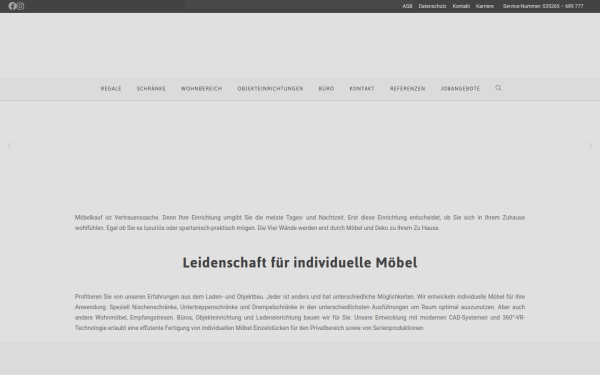Click the paragraph starting Möbelkauf ist Vertrauenssache
The height and width of the screenshot is (375, 600).
coord(300,223)
